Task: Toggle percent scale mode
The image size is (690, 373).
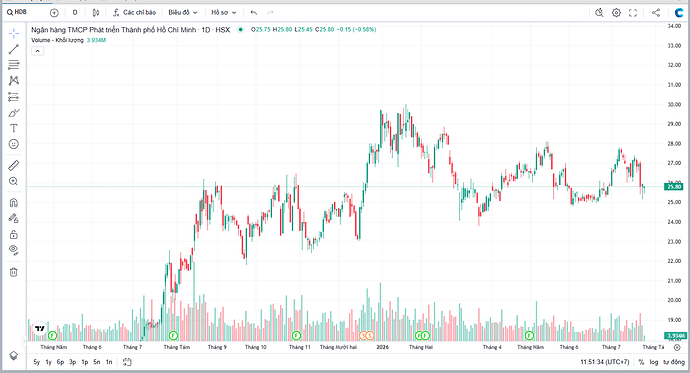Action: click(641, 362)
